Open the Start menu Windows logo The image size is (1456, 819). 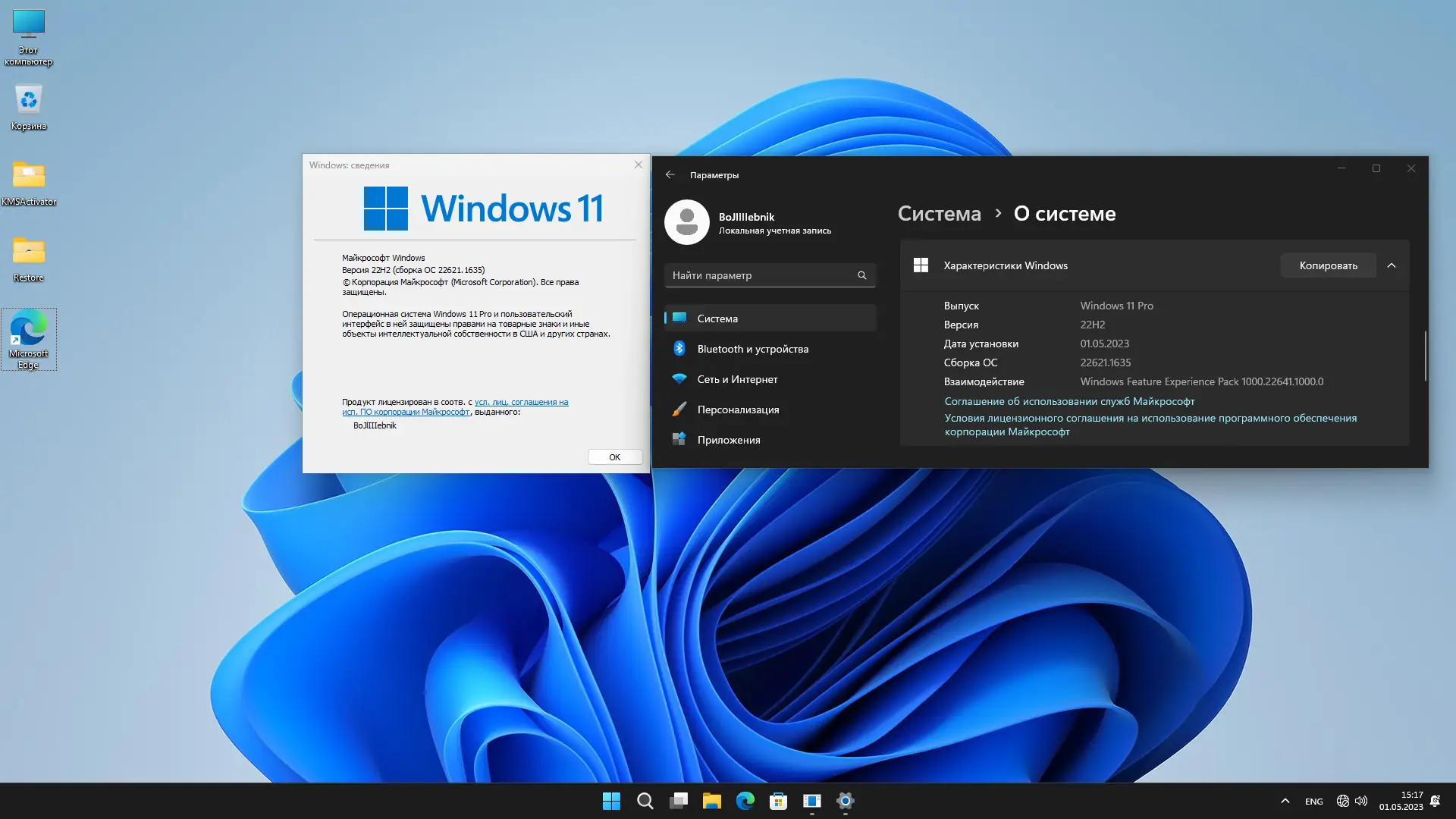pyautogui.click(x=611, y=801)
